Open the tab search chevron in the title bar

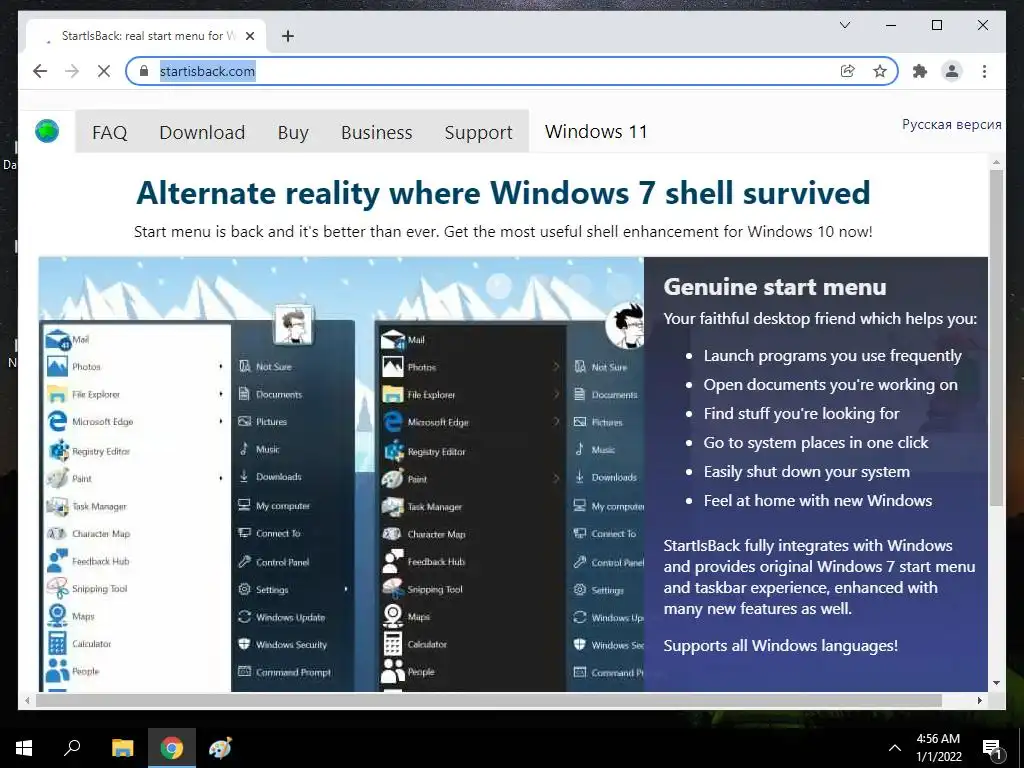[844, 25]
